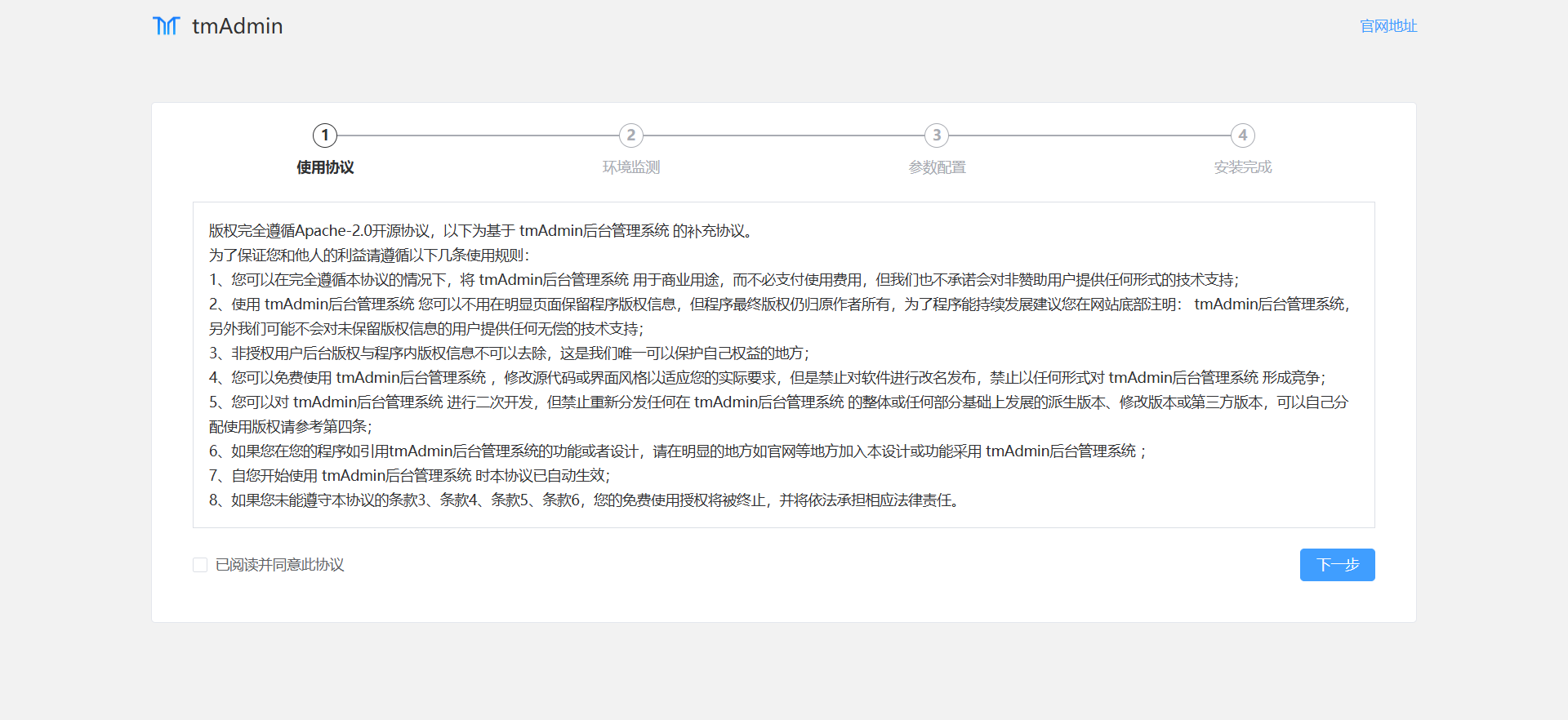The width and height of the screenshot is (1568, 720).
Task: Click the line 为了保证您和他人的利益请遵循以下几条使用规则
Action: tap(369, 256)
